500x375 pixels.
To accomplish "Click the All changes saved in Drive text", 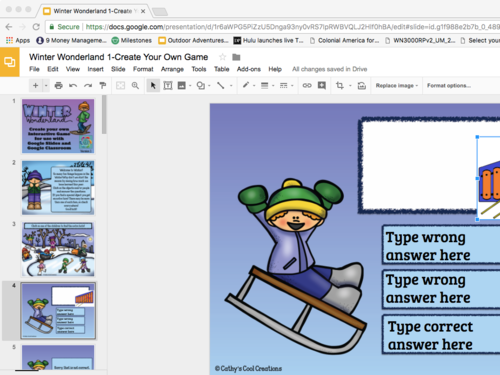I will pyautogui.click(x=330, y=69).
